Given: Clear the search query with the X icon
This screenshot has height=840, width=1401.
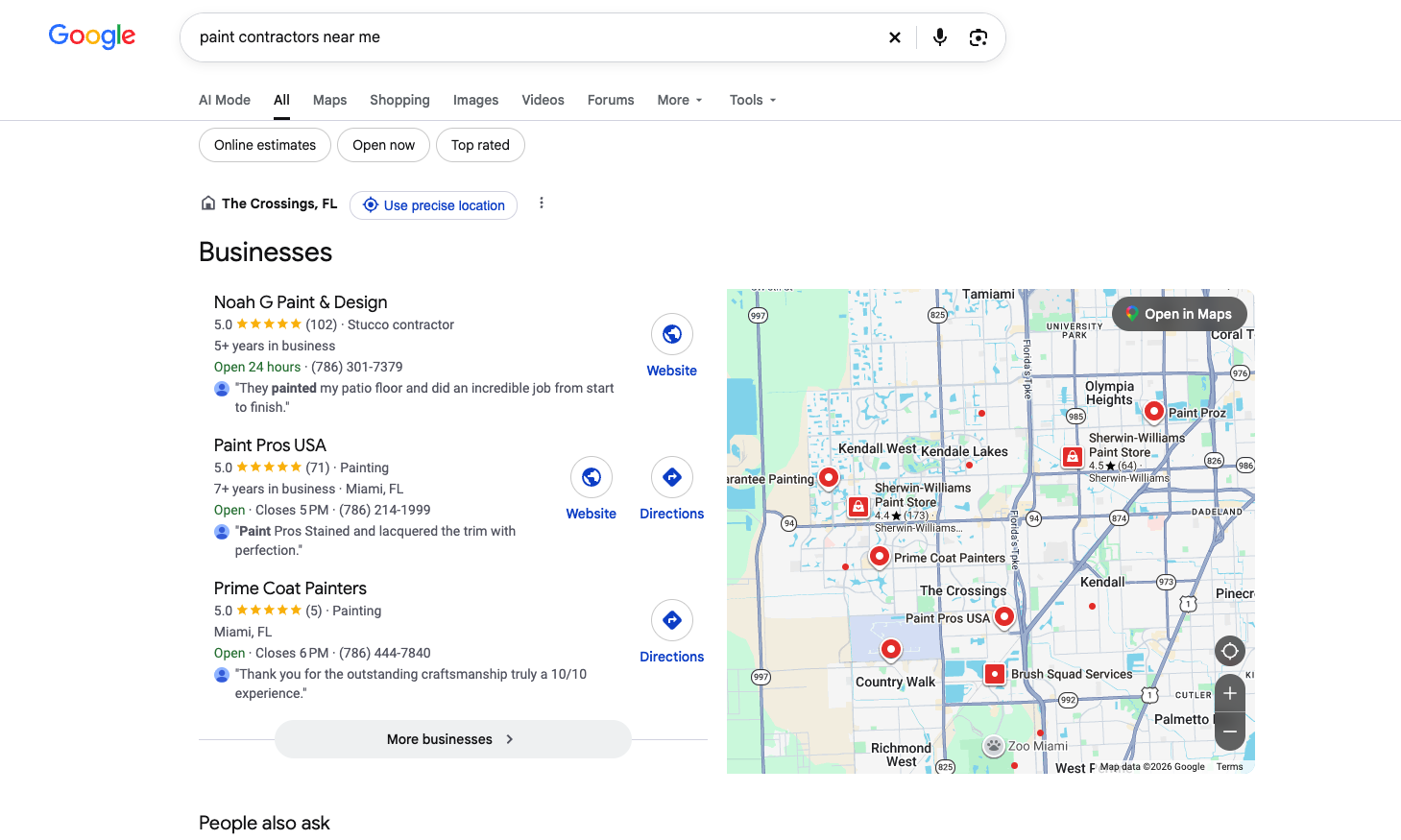Looking at the screenshot, I should point(895,37).
